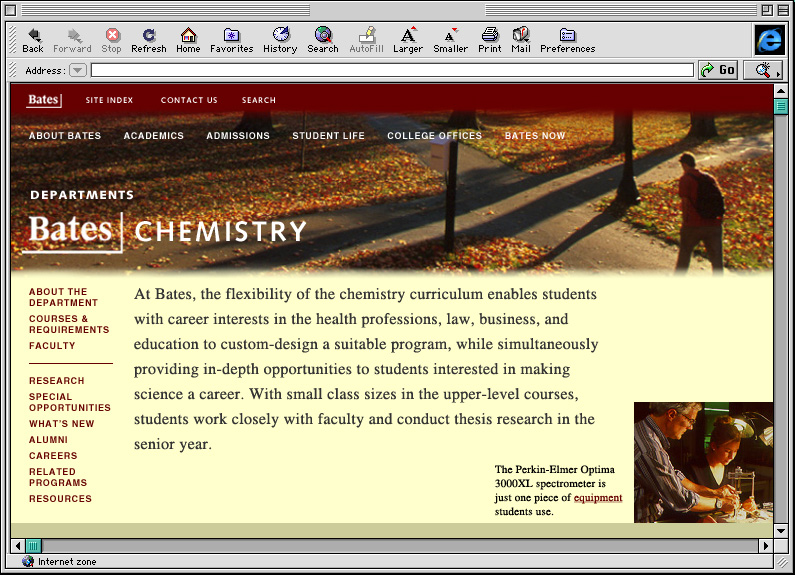Select ADMISSIONS navigation item
Screen dimensions: 795x575
click(238, 135)
